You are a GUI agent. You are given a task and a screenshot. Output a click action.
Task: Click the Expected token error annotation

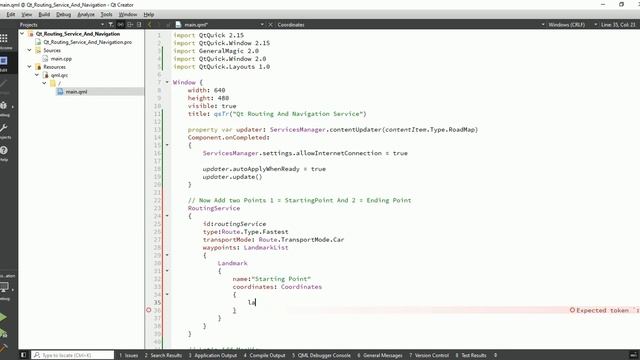[x=604, y=310]
